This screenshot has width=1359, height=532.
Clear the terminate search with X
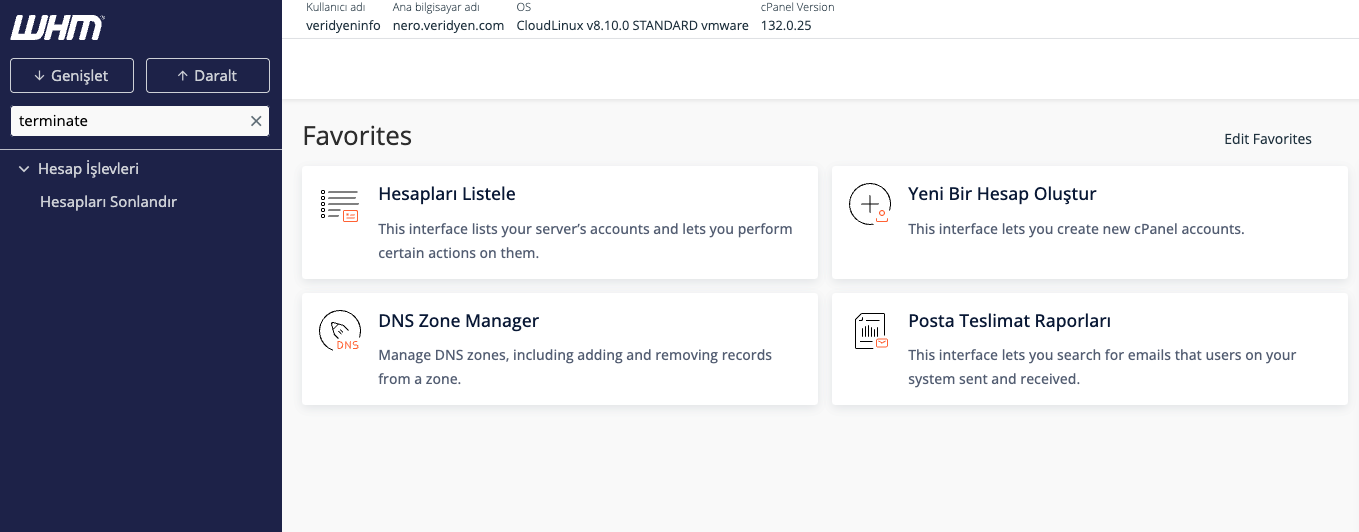pos(256,121)
